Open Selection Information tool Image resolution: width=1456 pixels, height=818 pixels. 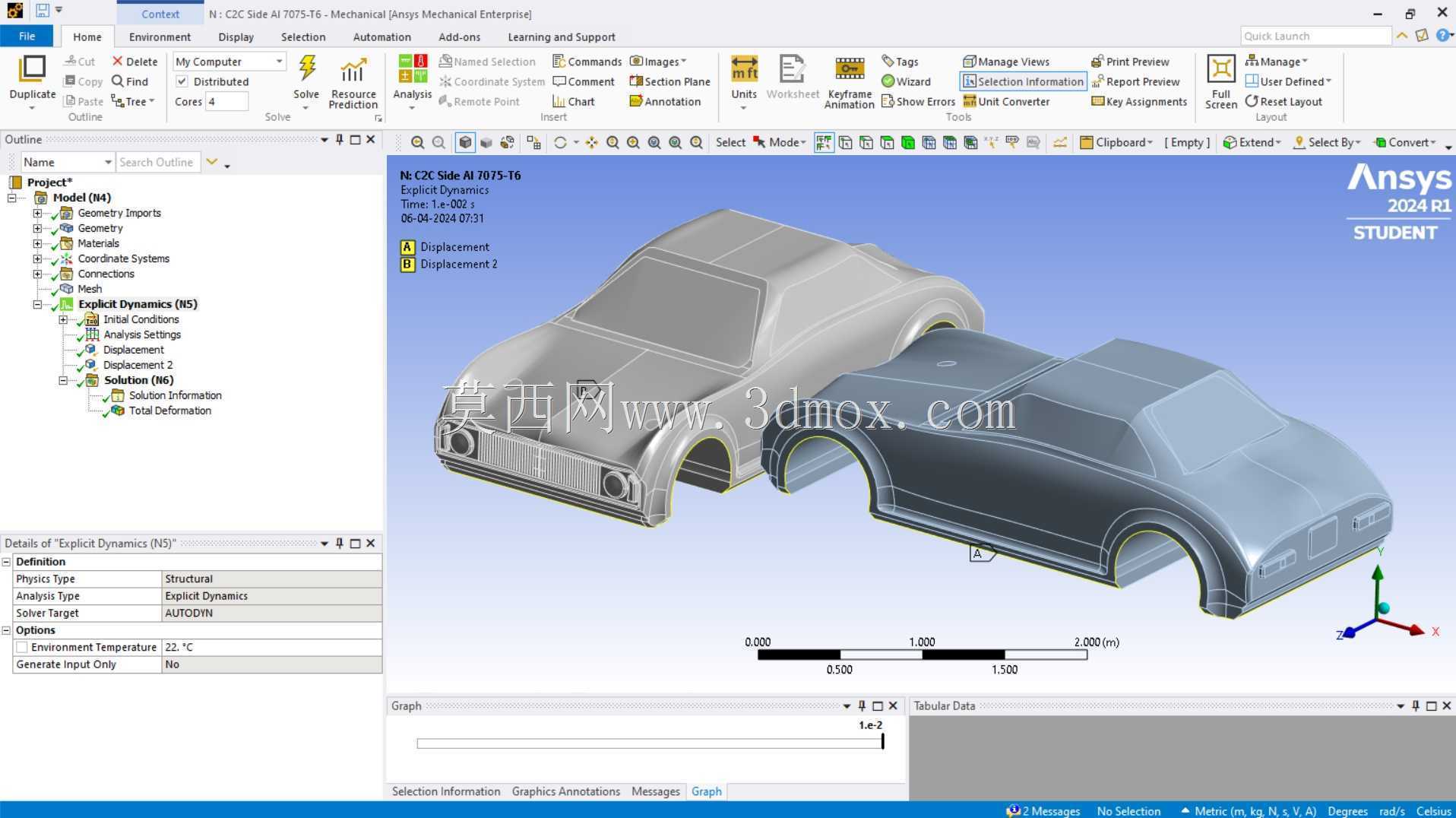1023,81
